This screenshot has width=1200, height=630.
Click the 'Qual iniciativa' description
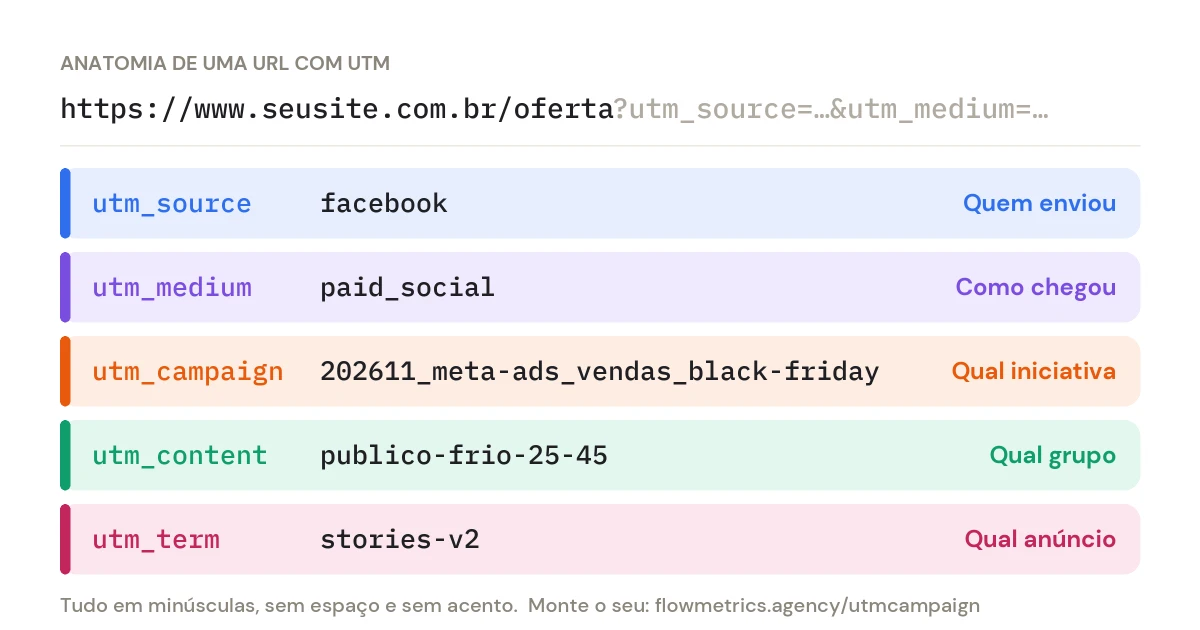point(1033,371)
